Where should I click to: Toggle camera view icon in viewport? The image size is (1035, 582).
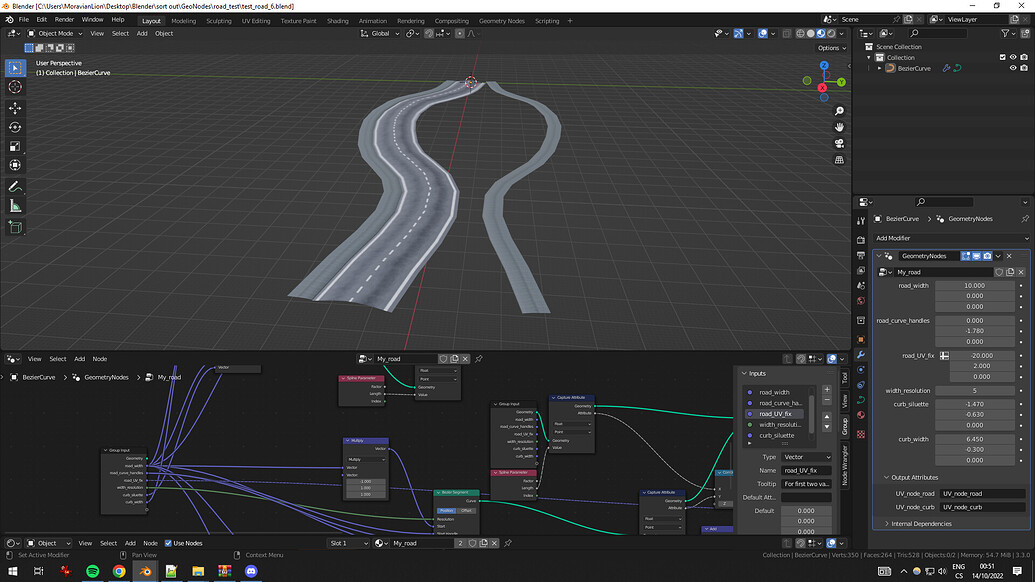pyautogui.click(x=839, y=143)
